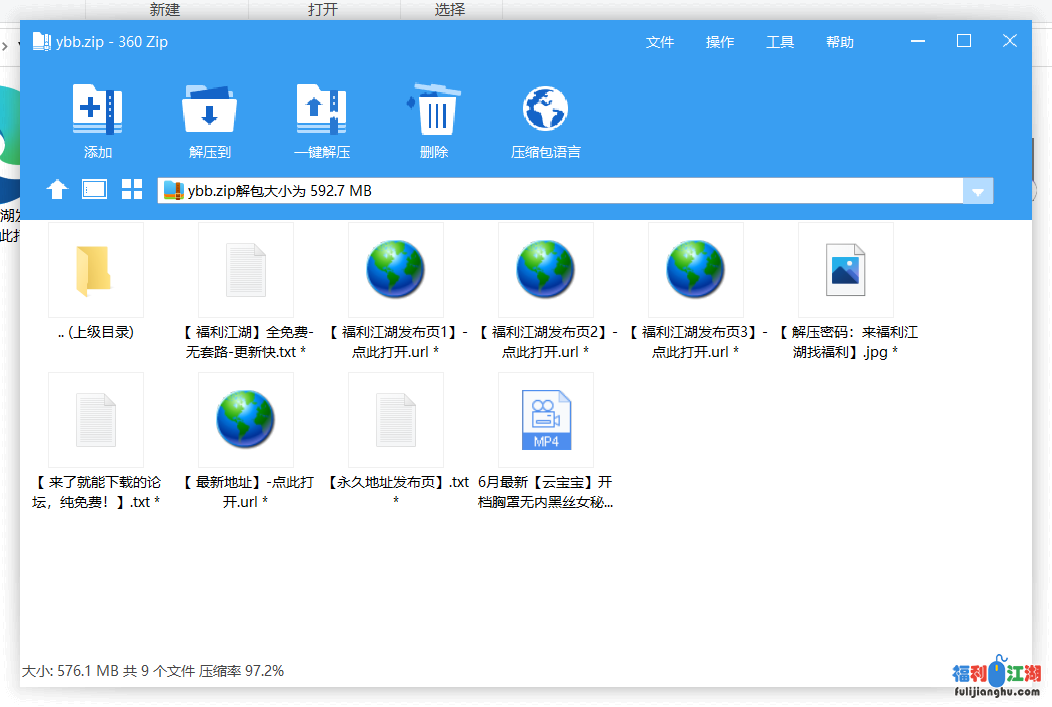Click the Add (添加) archive icon
Screen dimensions: 1052x707
coord(97,110)
